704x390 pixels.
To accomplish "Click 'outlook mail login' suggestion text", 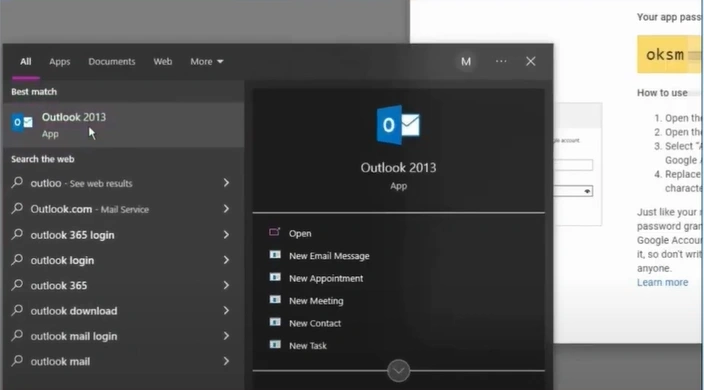I will (74, 336).
